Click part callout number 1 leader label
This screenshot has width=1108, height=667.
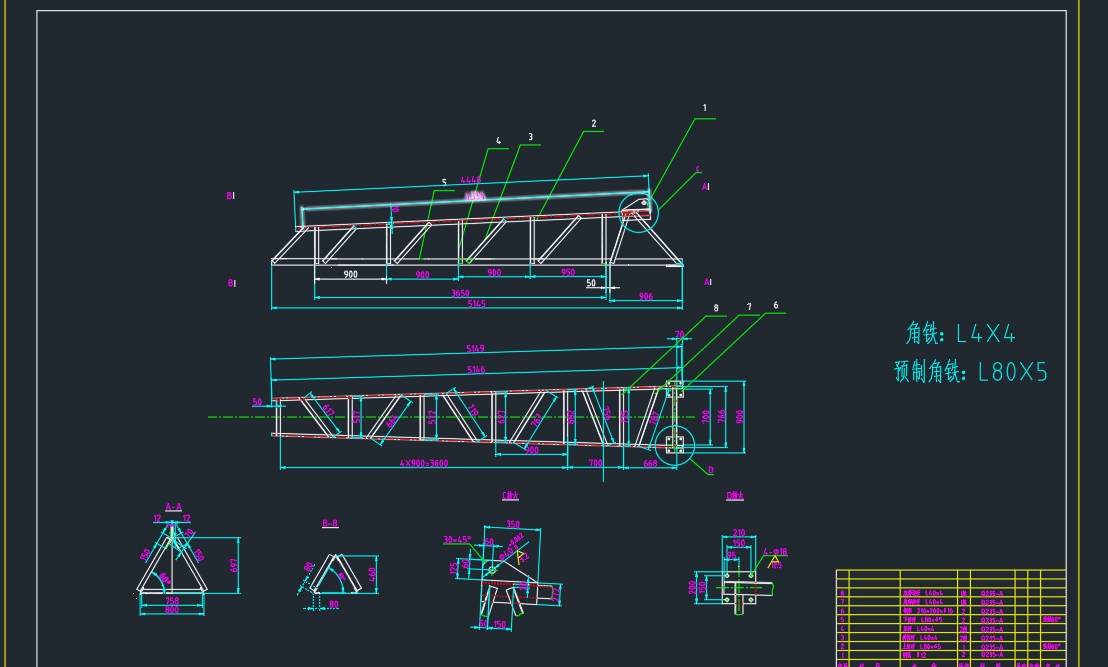tap(705, 108)
